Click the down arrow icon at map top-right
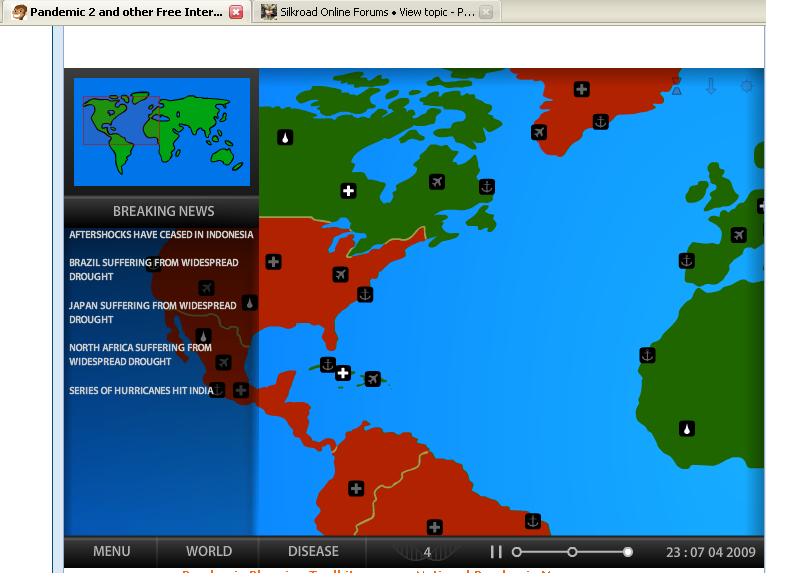 711,87
